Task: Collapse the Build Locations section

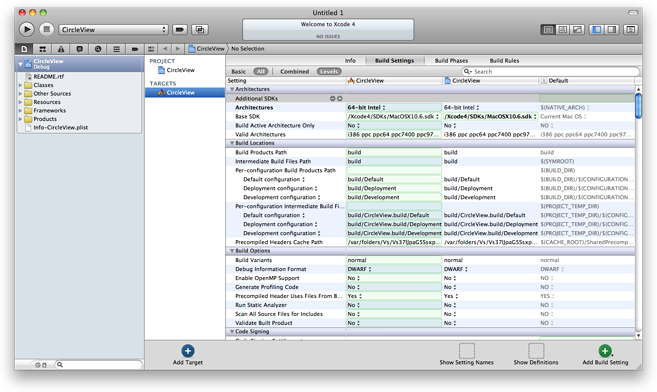Action: [x=232, y=143]
